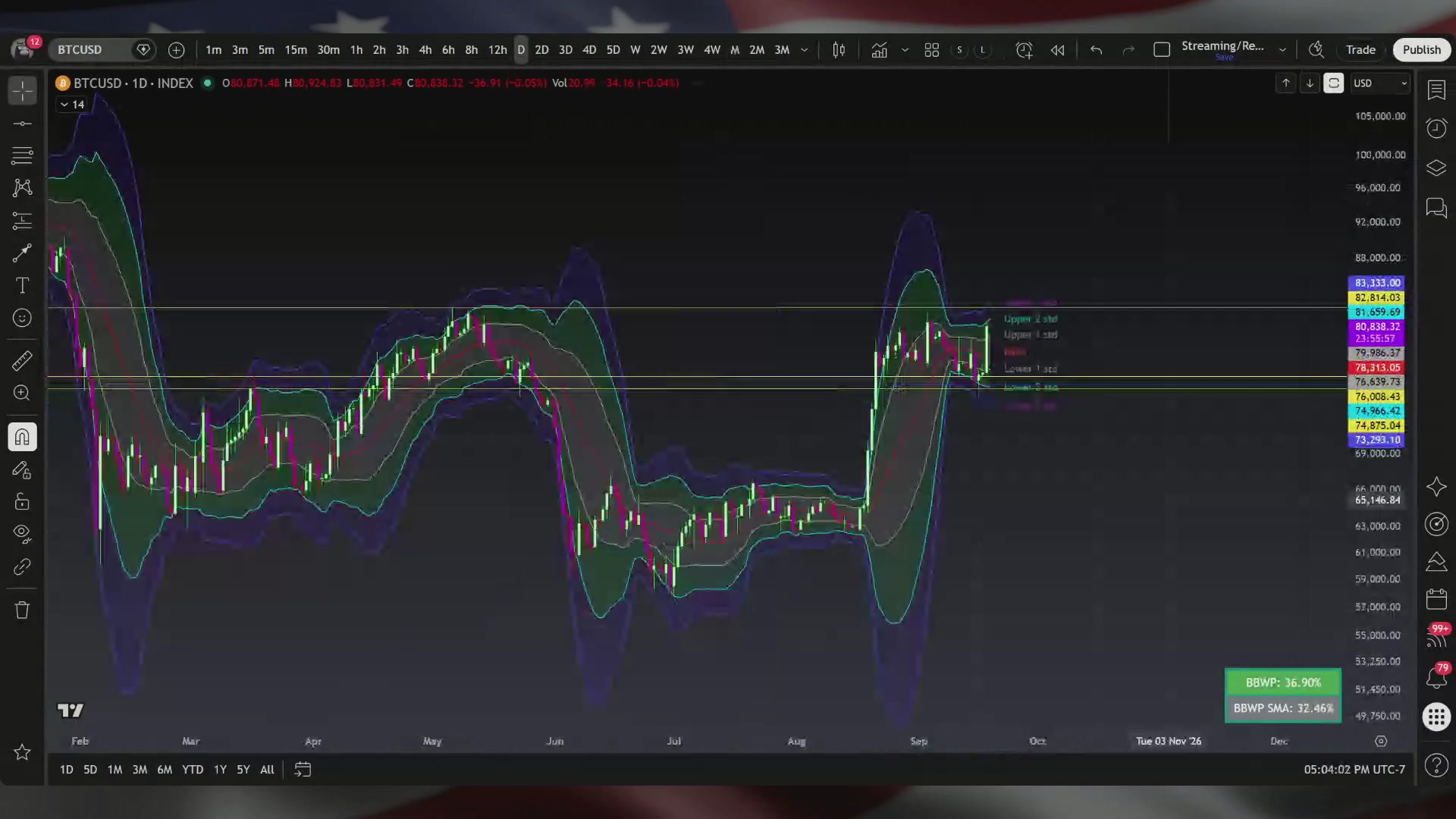
Task: Toggle lock all drawing tools
Action: (x=22, y=502)
